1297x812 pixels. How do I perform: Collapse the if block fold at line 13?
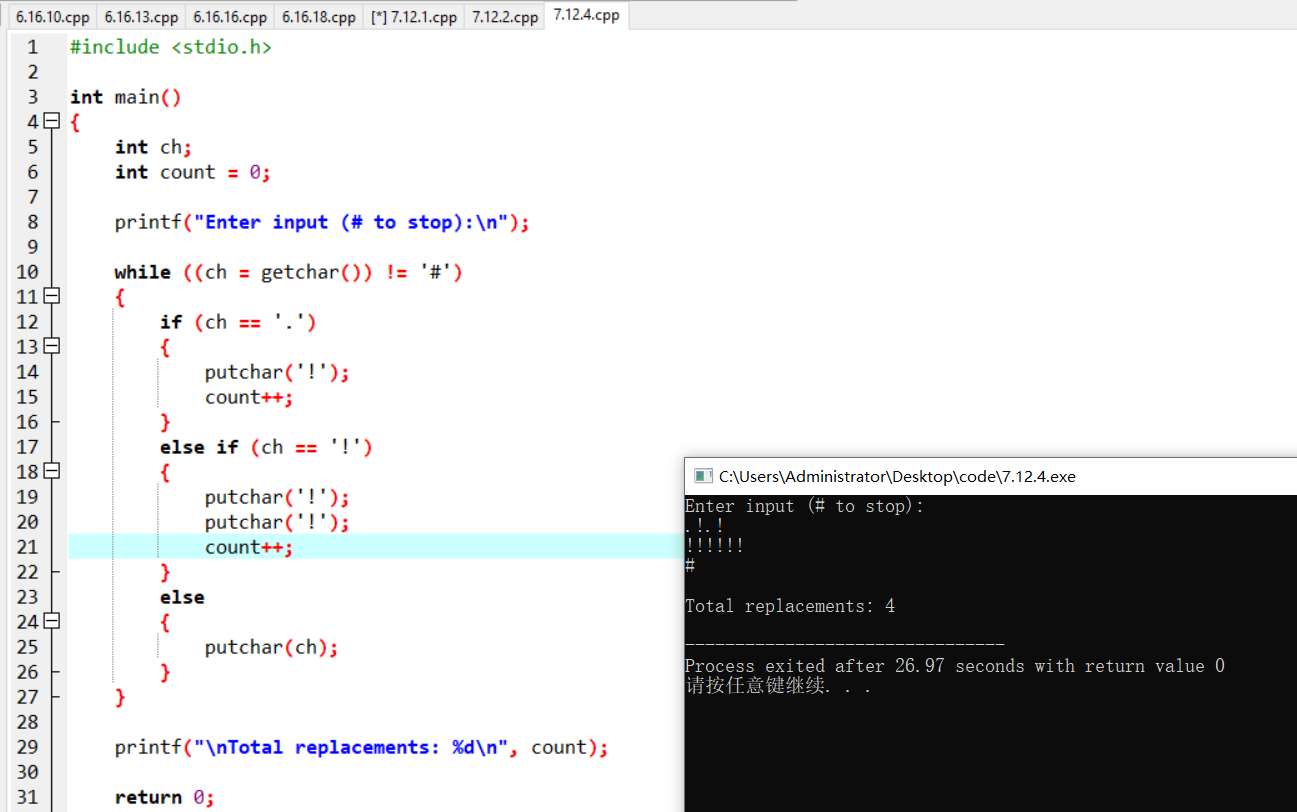(52, 347)
